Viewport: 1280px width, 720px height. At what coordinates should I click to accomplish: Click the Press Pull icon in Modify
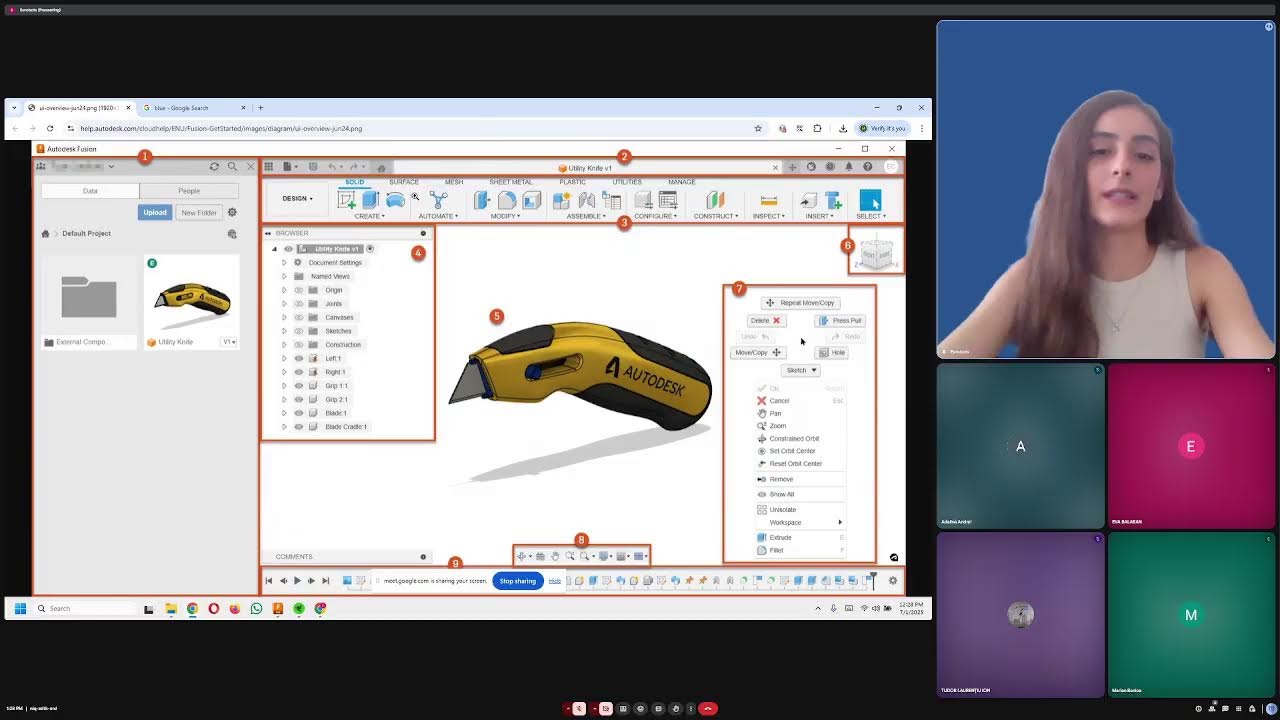click(x=484, y=201)
